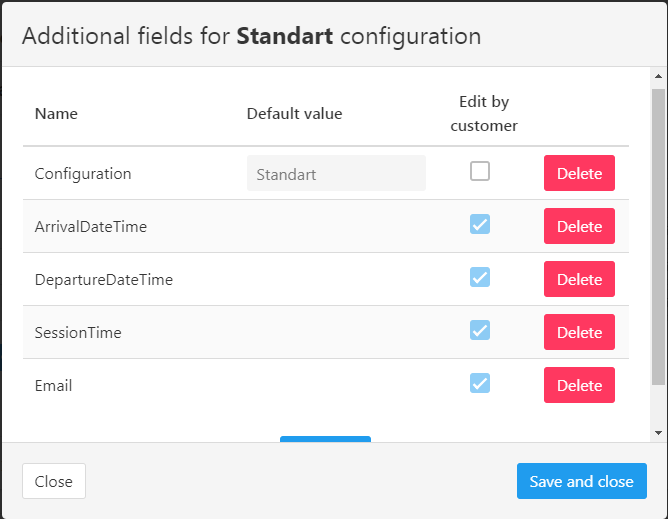
Task: Click the scrollbar up arrow
Action: (x=658, y=76)
